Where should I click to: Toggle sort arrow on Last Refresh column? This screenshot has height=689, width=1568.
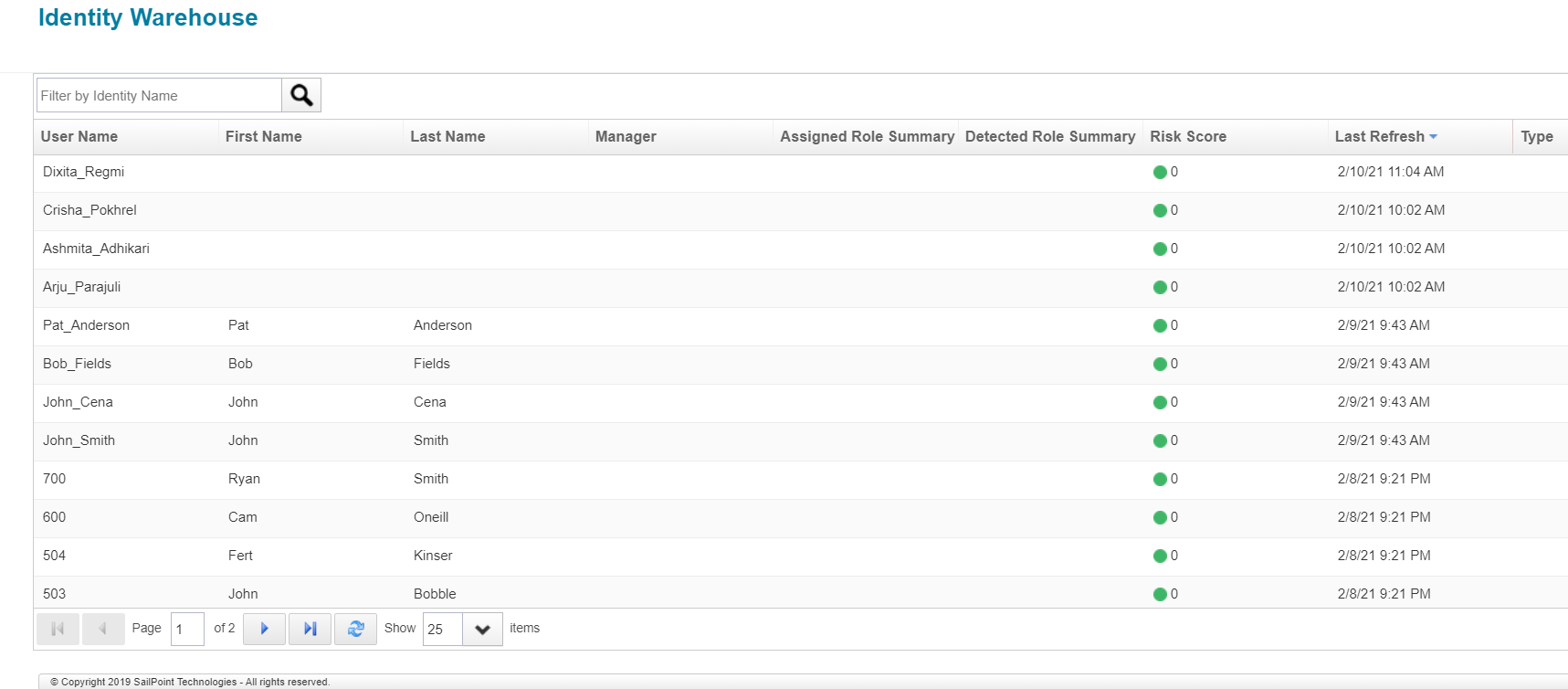point(1434,137)
